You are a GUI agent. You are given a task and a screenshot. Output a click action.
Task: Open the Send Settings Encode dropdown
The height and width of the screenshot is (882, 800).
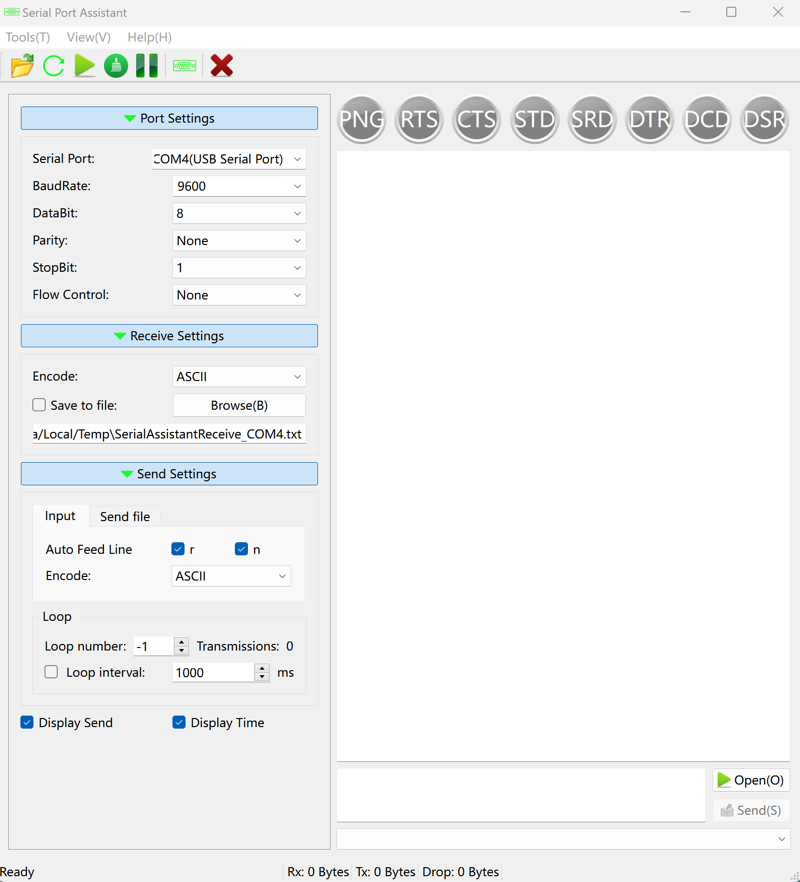point(231,576)
